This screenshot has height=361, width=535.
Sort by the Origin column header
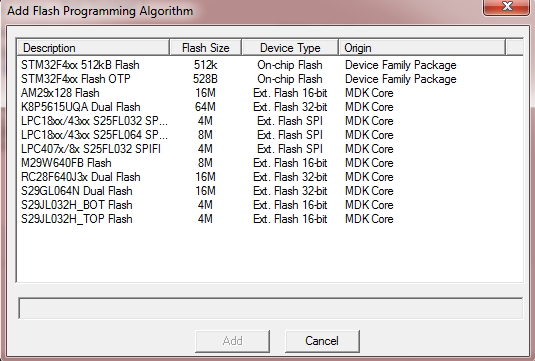tap(422, 48)
